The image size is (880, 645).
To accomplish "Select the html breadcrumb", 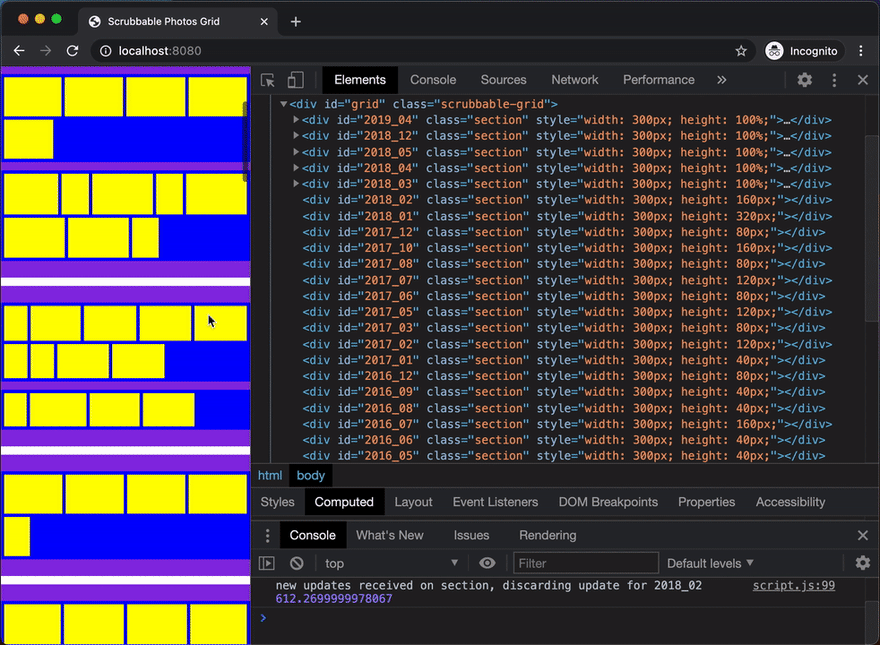I will point(269,475).
